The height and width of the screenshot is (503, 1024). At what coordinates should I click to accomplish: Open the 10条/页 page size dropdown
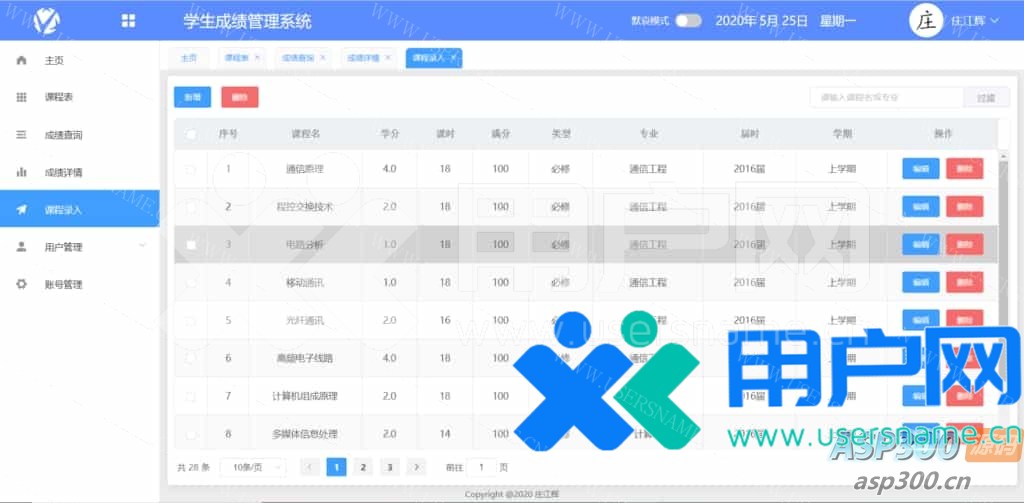(x=252, y=467)
